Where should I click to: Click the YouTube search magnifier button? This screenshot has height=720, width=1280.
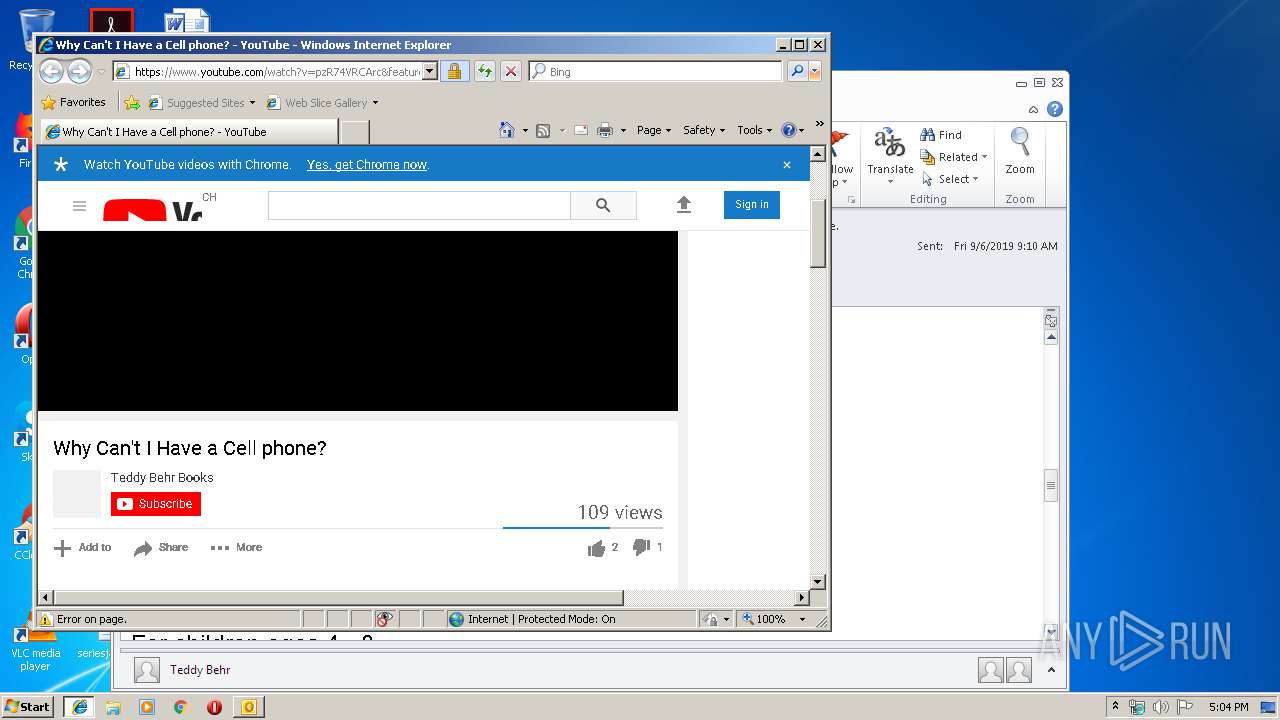coord(603,205)
